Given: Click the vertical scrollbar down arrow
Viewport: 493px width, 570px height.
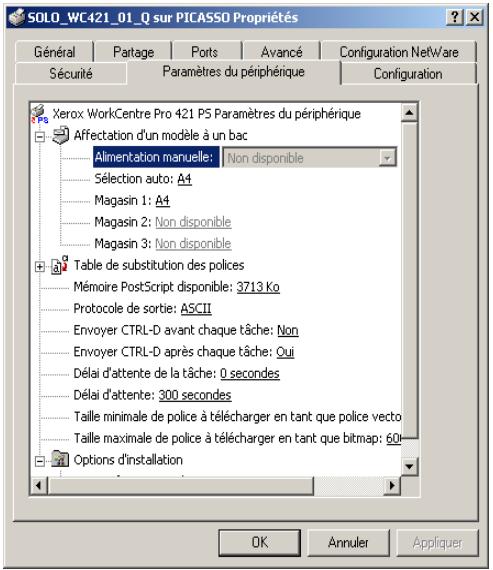Looking at the screenshot, I should 409,466.
